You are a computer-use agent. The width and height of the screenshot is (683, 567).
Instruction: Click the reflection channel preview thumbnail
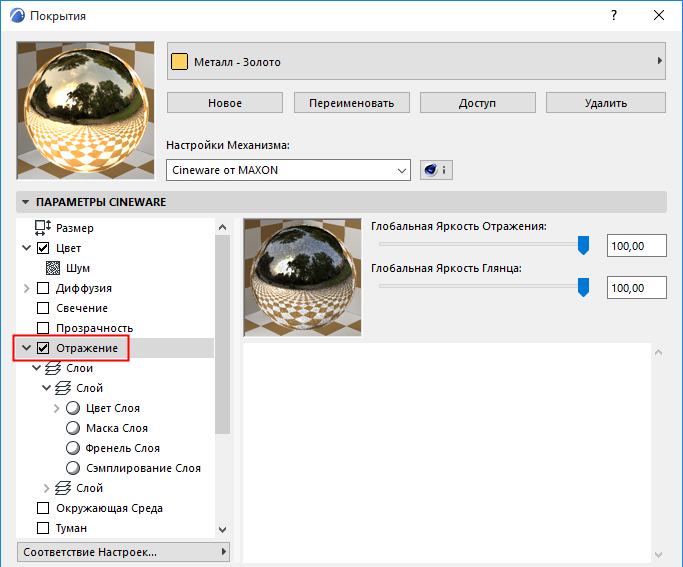pos(302,277)
